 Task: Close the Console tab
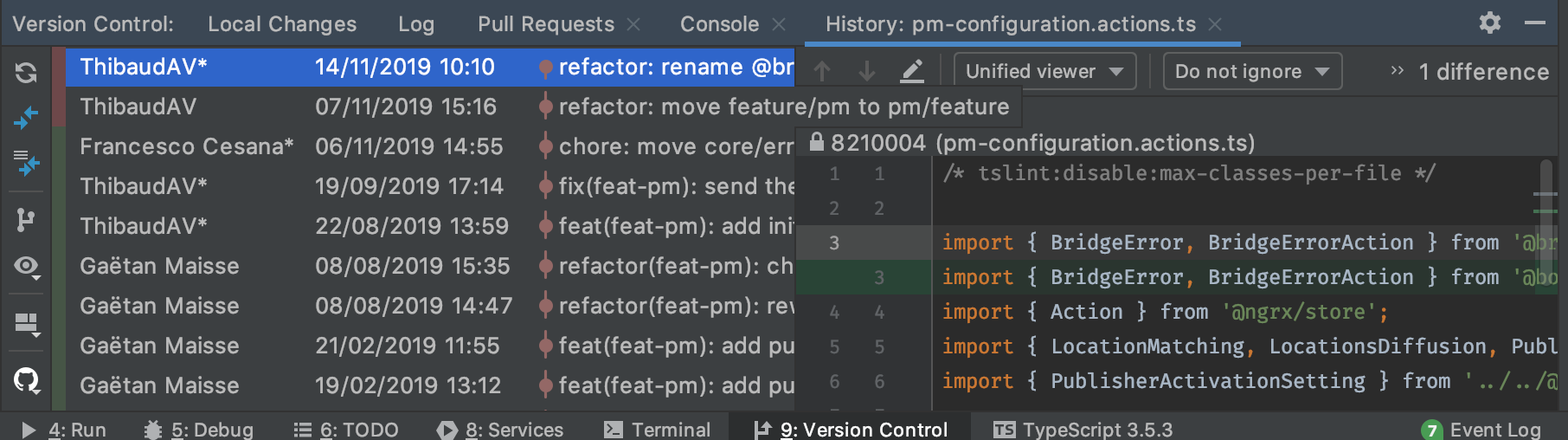[779, 25]
